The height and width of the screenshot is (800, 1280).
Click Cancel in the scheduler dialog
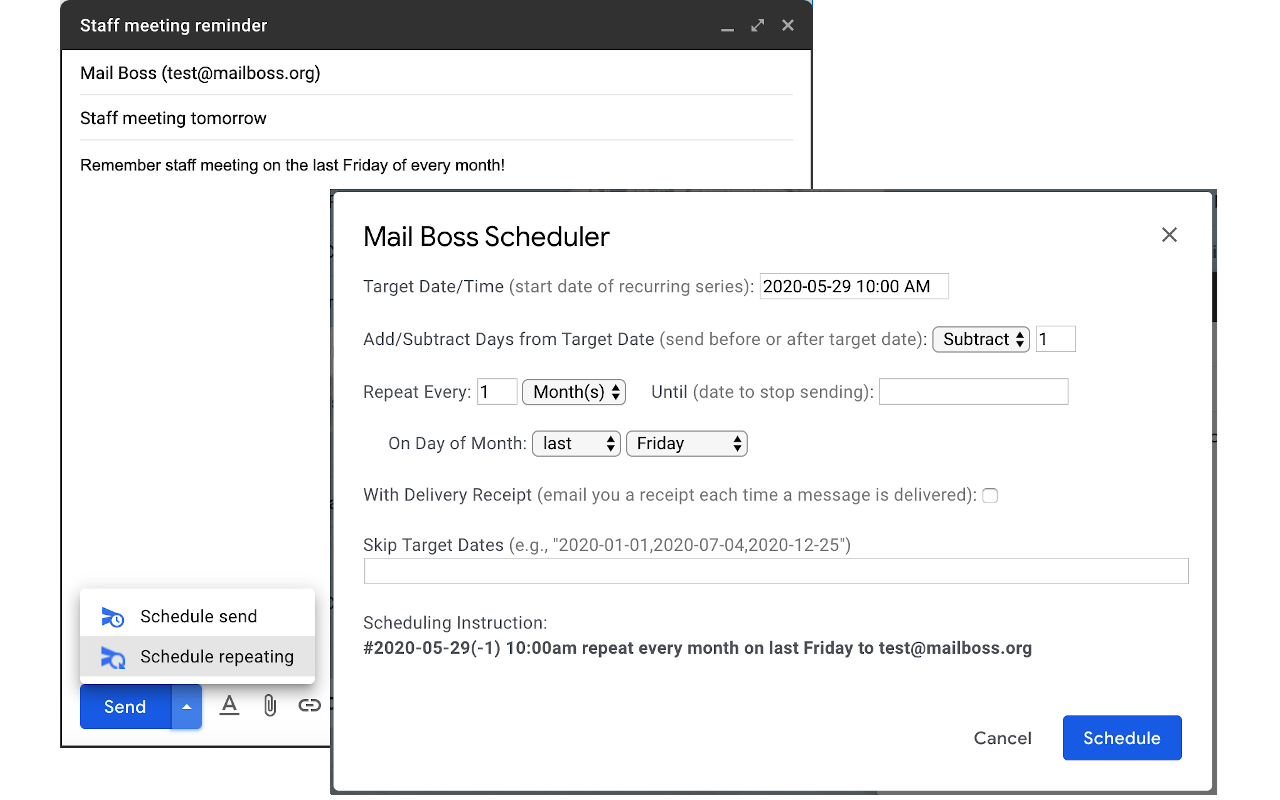click(1003, 738)
